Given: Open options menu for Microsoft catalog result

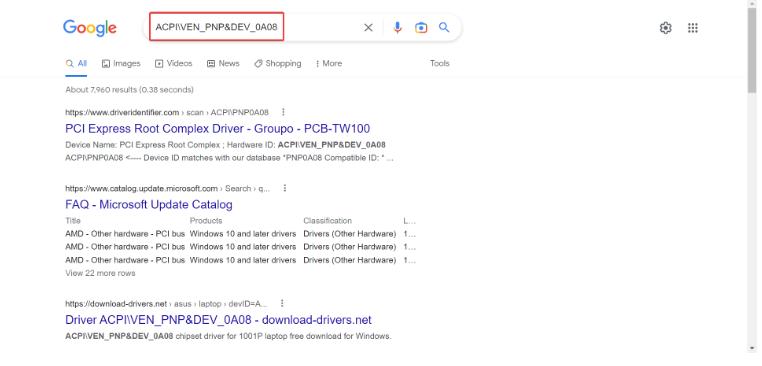Looking at the screenshot, I should [285, 188].
